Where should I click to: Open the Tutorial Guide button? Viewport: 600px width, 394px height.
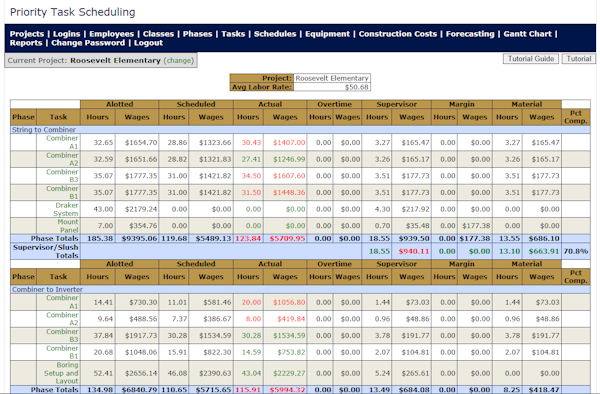tap(530, 59)
